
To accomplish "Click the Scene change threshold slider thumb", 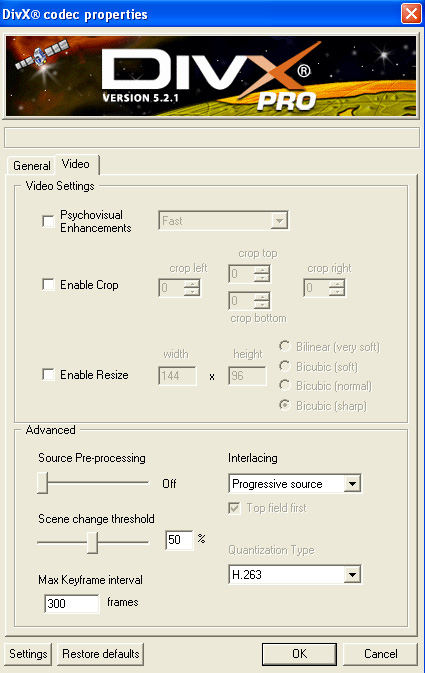I will pos(92,543).
